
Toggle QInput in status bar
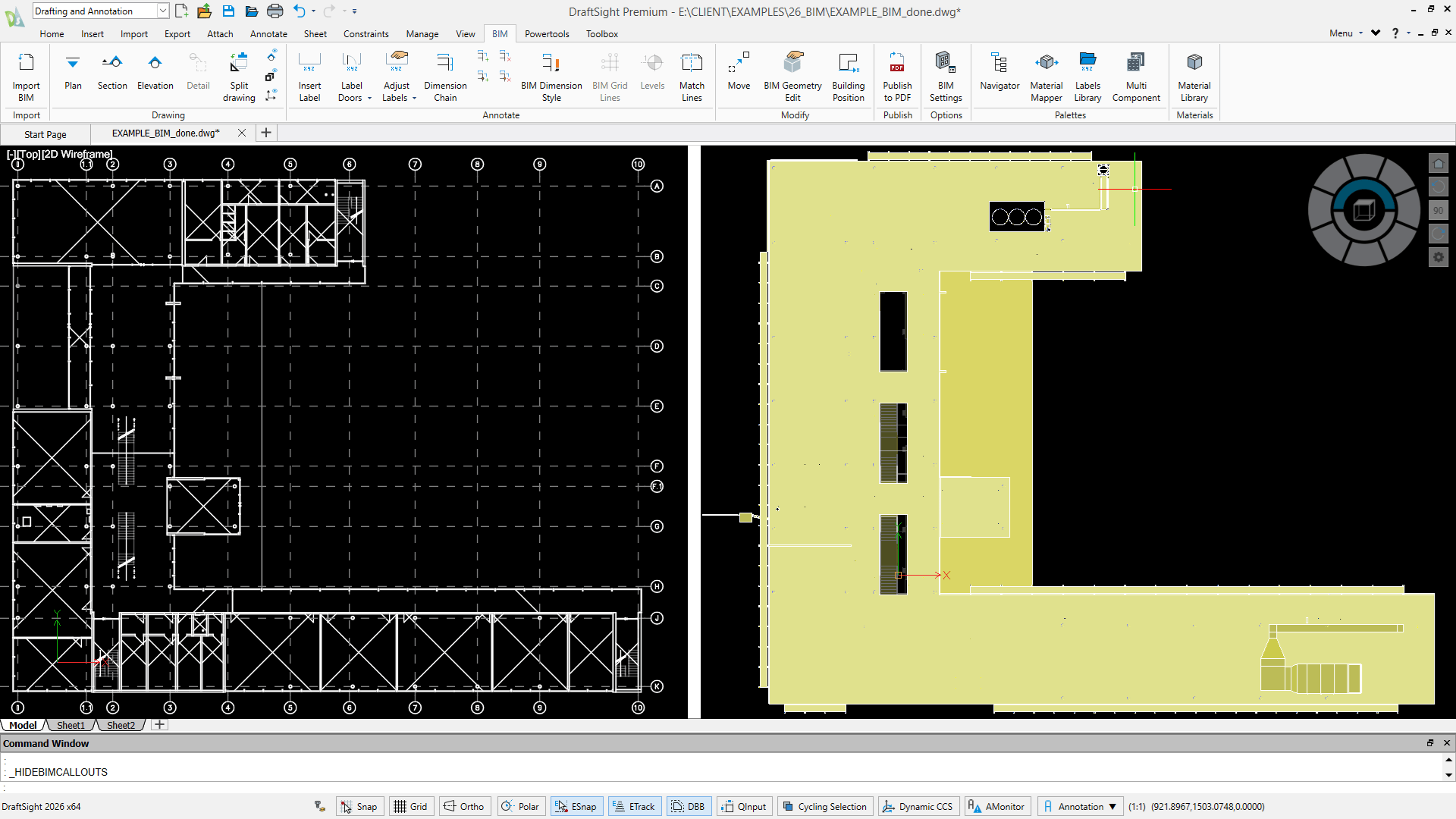744,806
